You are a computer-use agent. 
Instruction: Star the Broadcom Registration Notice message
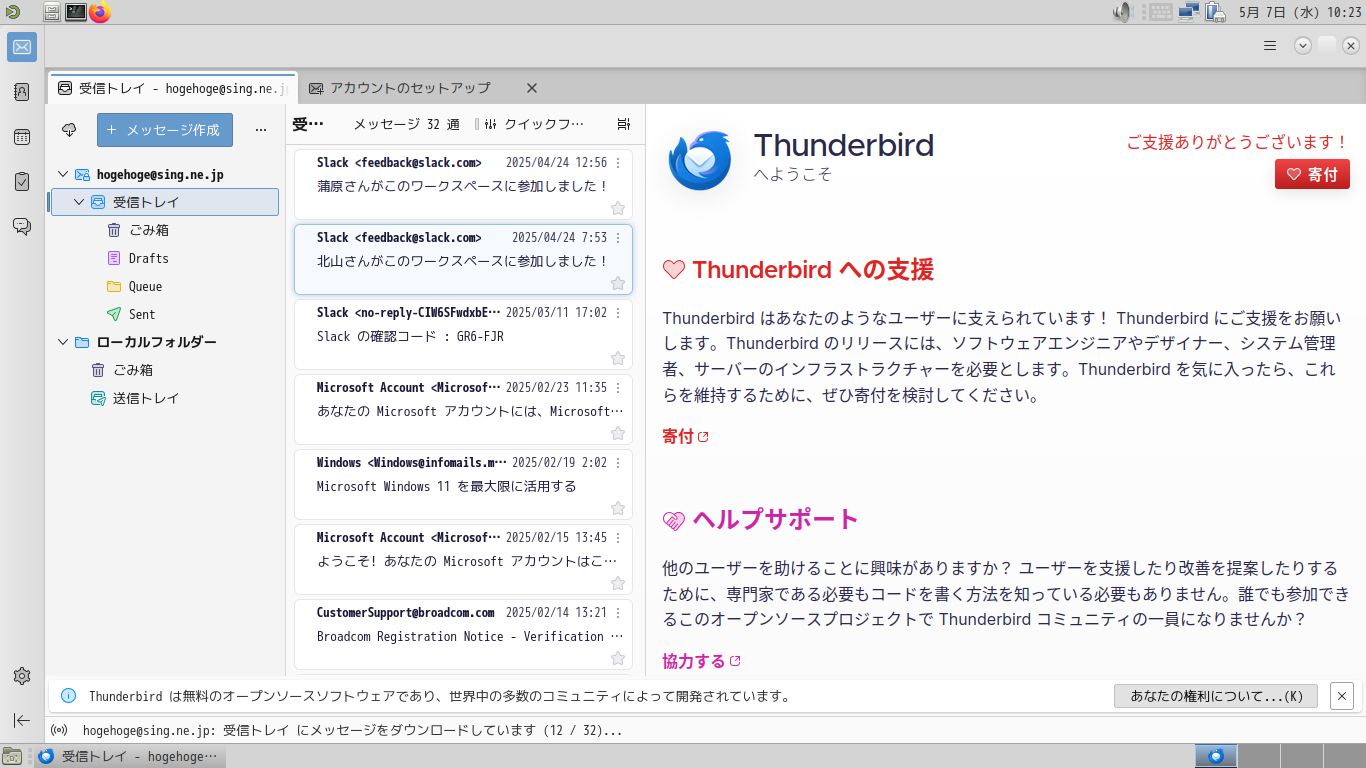[618, 658]
